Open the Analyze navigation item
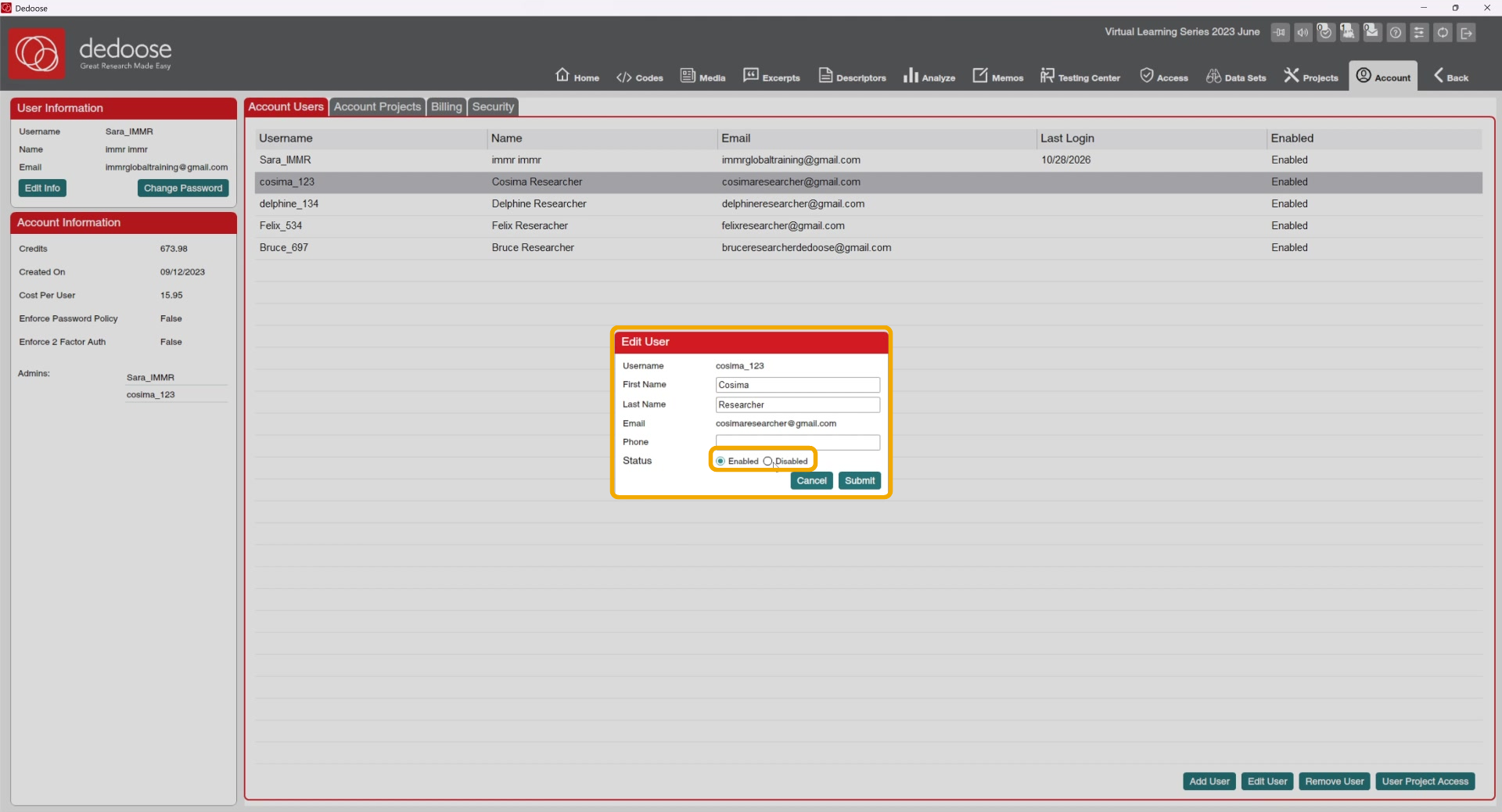Viewport: 1502px width, 812px height. click(x=929, y=76)
